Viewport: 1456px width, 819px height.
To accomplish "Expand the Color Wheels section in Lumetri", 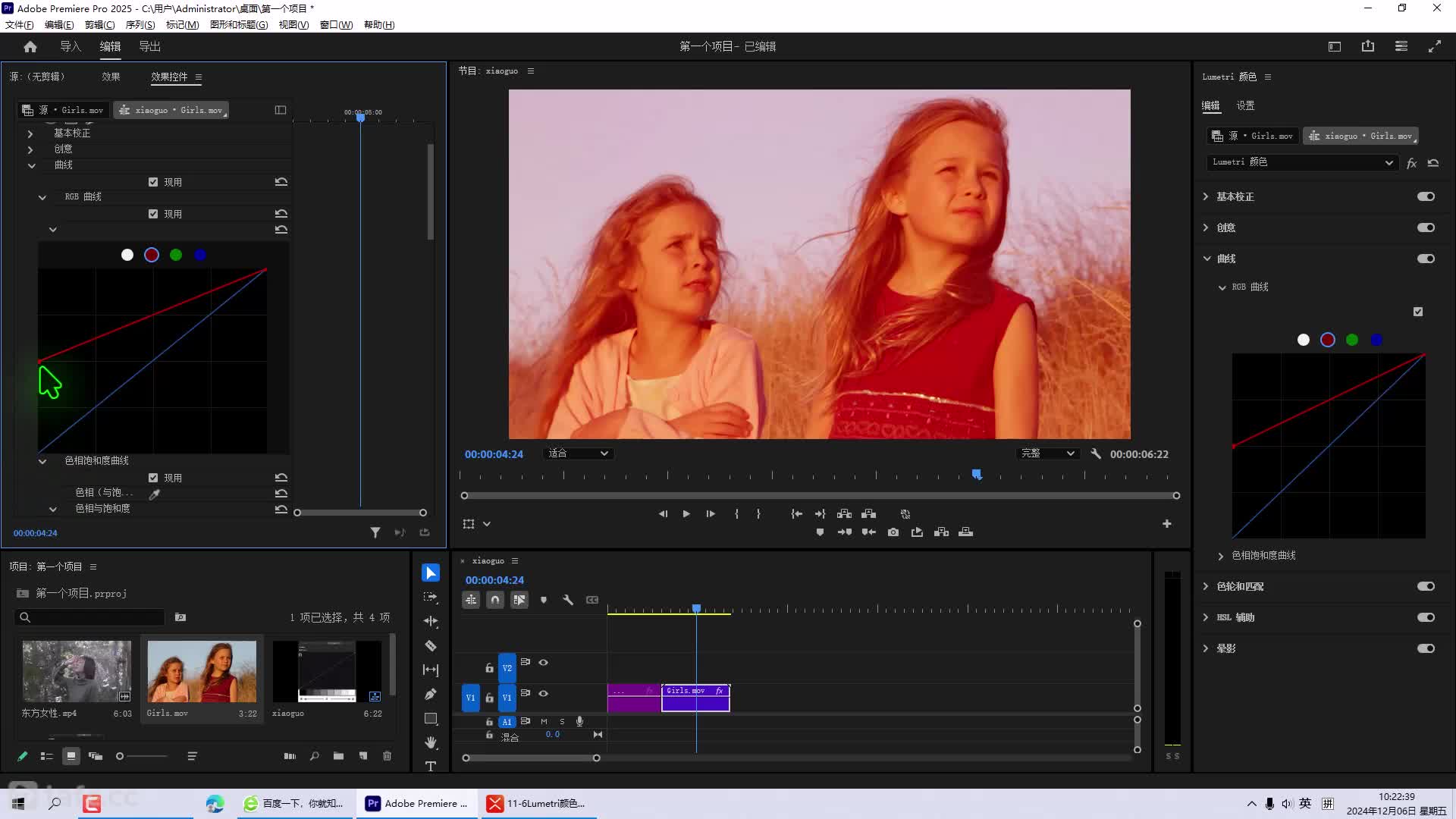I will pos(1206,586).
